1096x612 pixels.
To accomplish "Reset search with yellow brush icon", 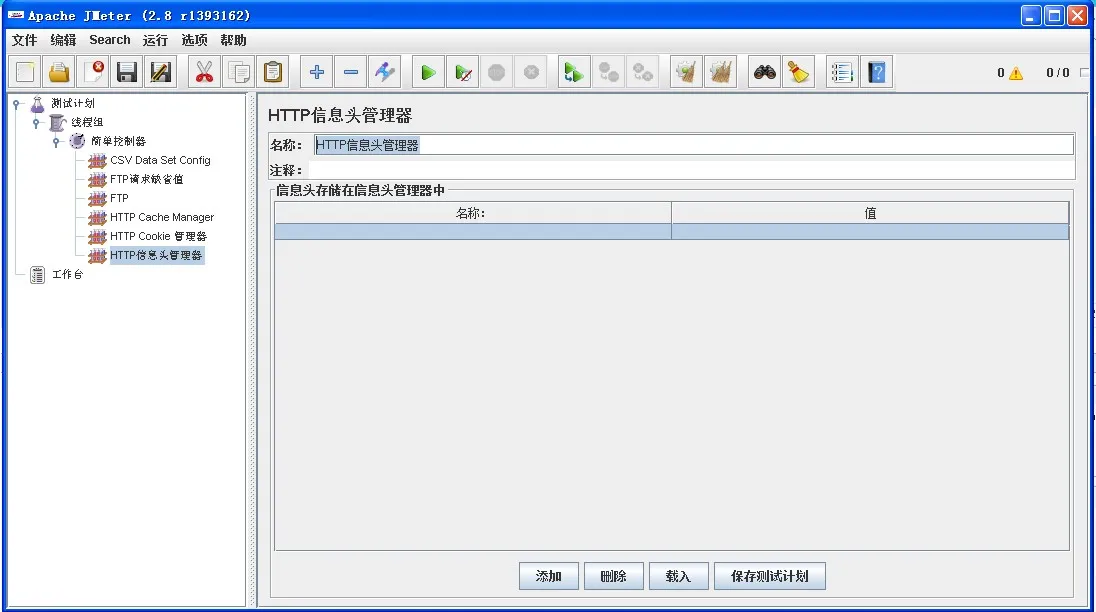I will click(798, 72).
